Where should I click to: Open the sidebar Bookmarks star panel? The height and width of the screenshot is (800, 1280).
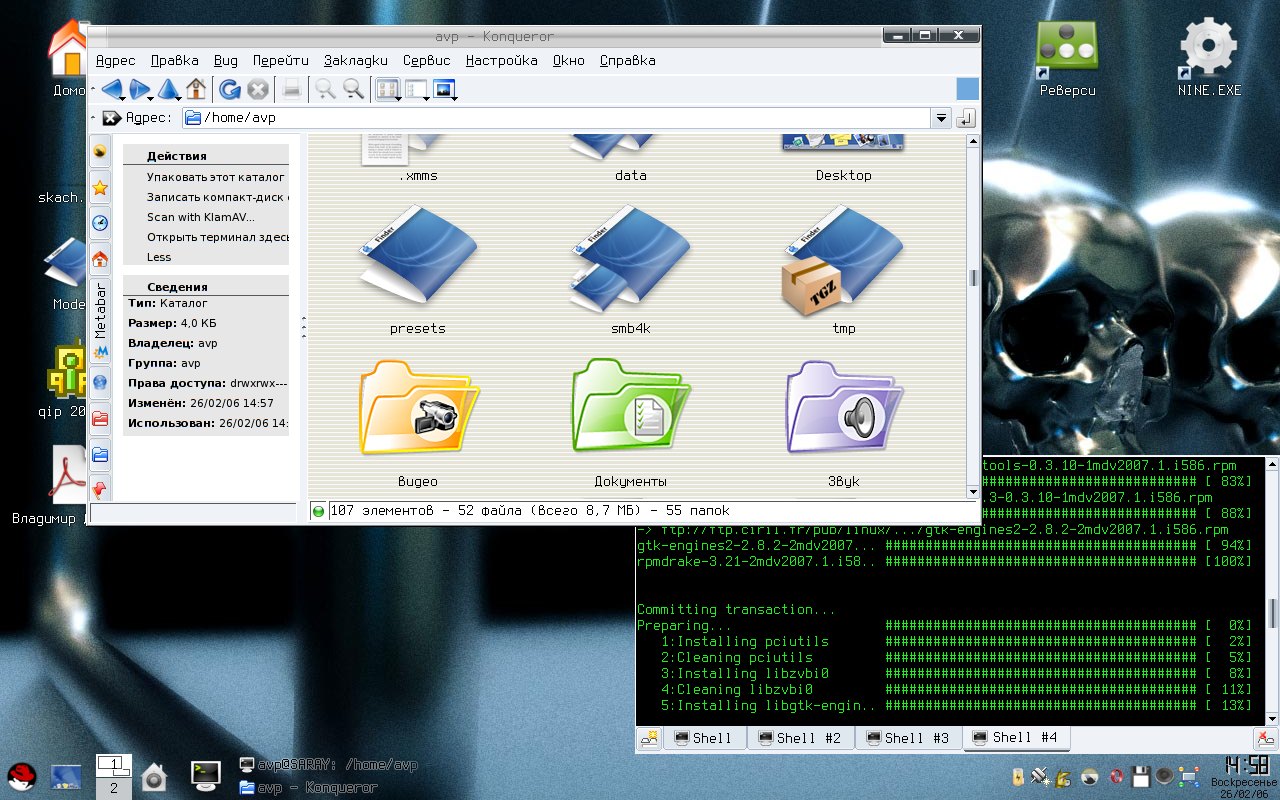pos(100,187)
